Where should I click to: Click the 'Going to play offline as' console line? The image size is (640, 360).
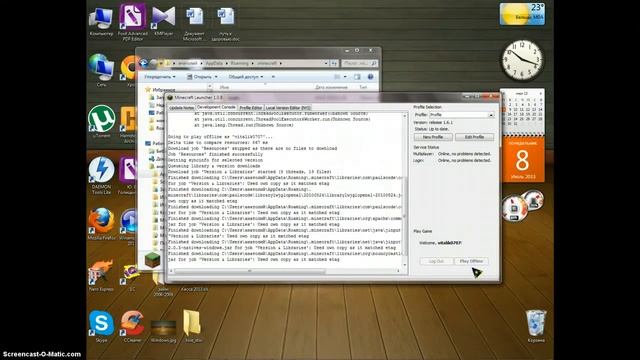pos(220,137)
